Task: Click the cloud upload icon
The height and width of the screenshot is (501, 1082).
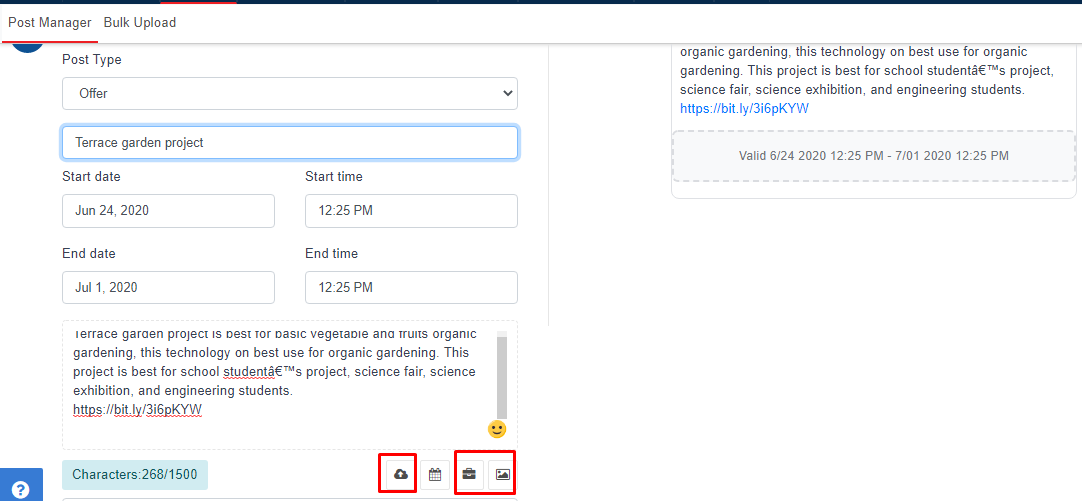Action: coord(401,474)
